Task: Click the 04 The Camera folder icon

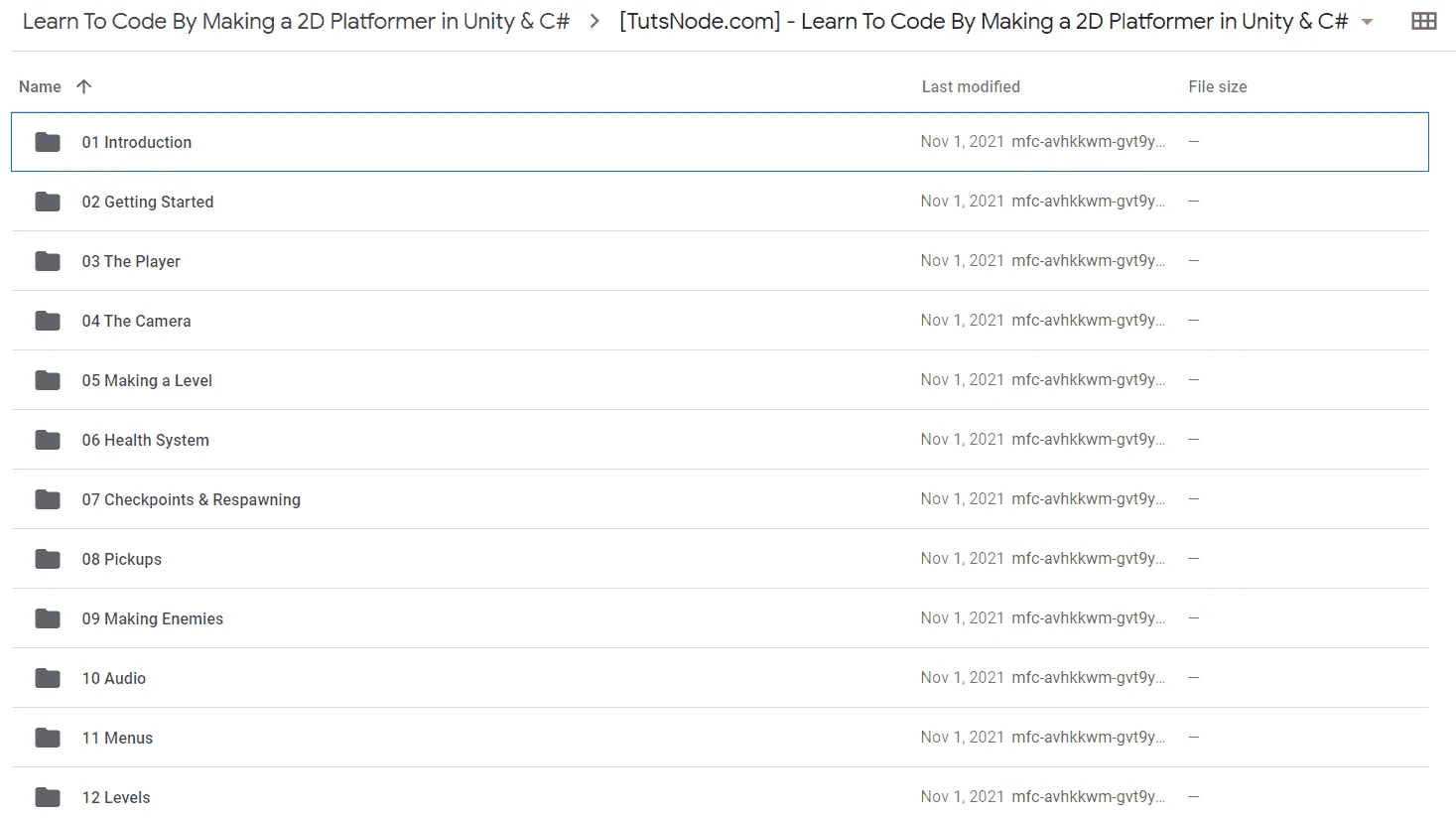Action: click(x=48, y=321)
